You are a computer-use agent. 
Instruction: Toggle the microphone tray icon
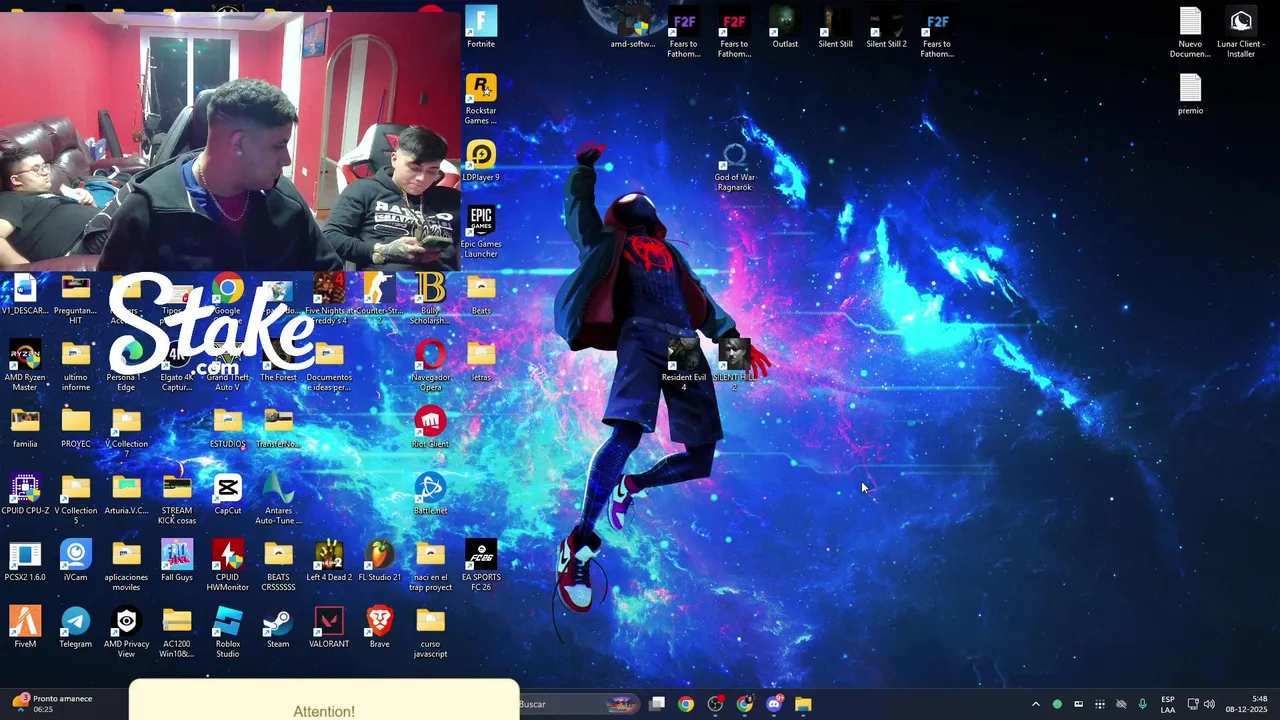pyautogui.click(x=1142, y=704)
